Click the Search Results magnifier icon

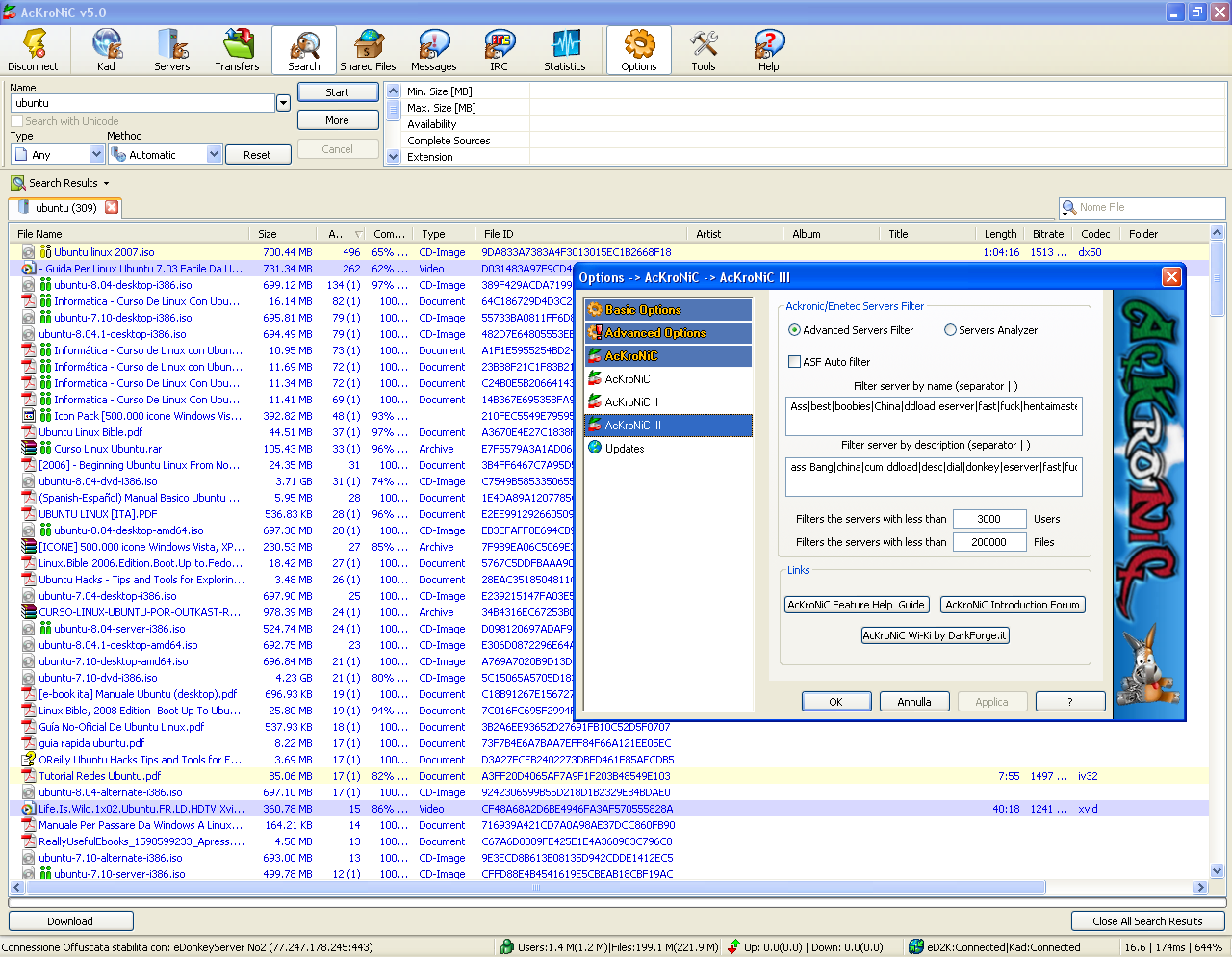pos(17,183)
